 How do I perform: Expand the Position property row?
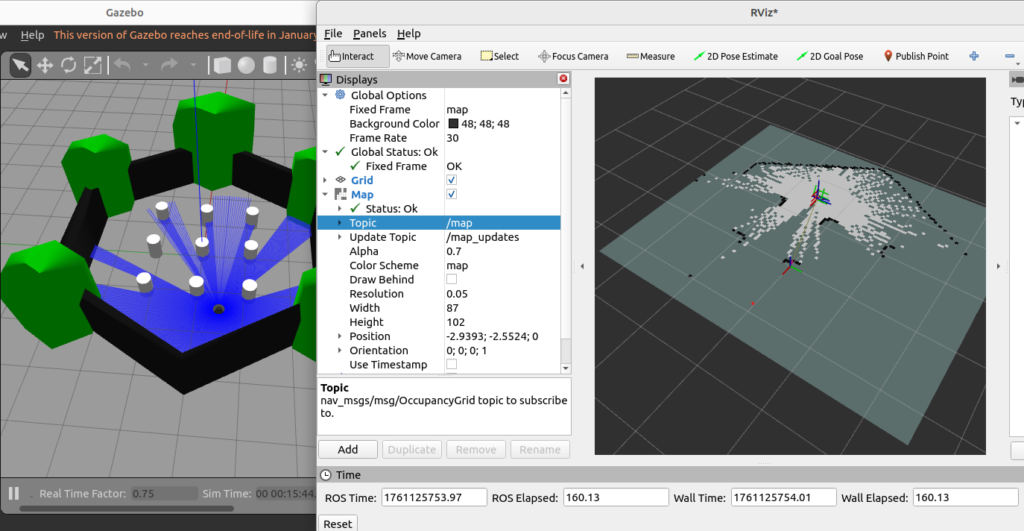(340, 336)
